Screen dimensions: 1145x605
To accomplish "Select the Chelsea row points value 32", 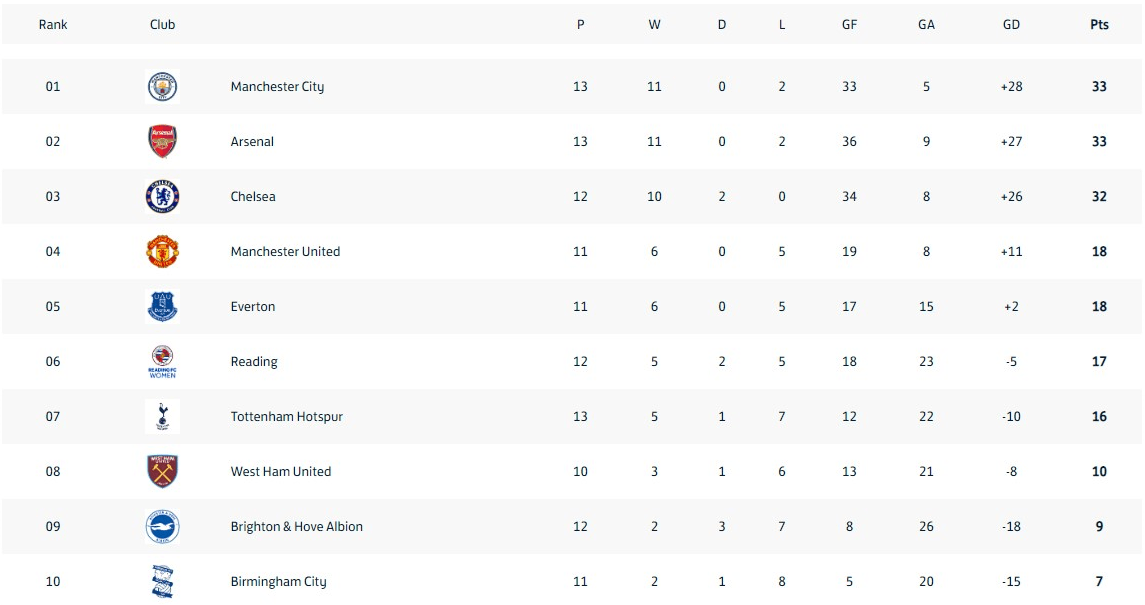I will tap(1099, 196).
